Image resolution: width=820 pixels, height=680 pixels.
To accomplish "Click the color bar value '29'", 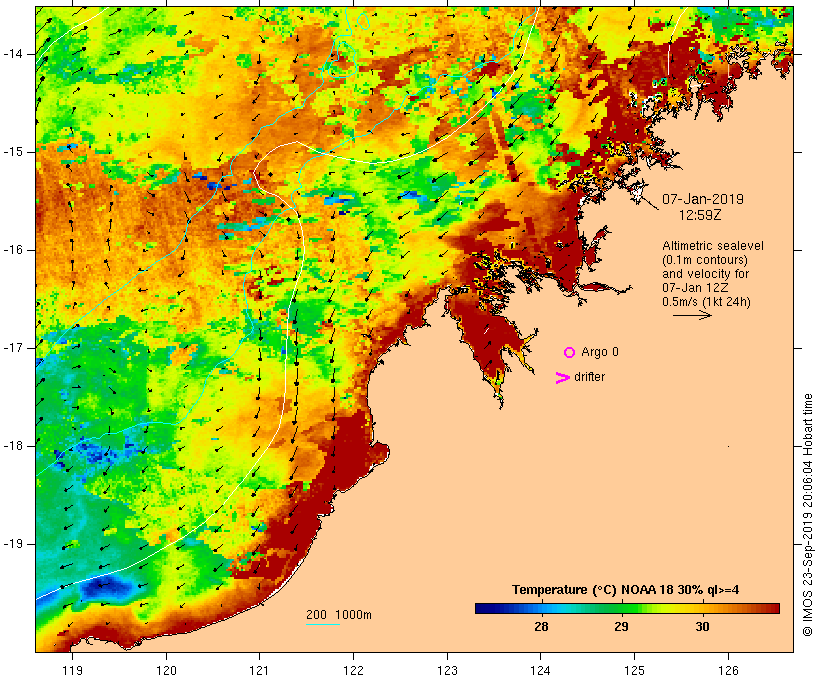I will tap(621, 626).
